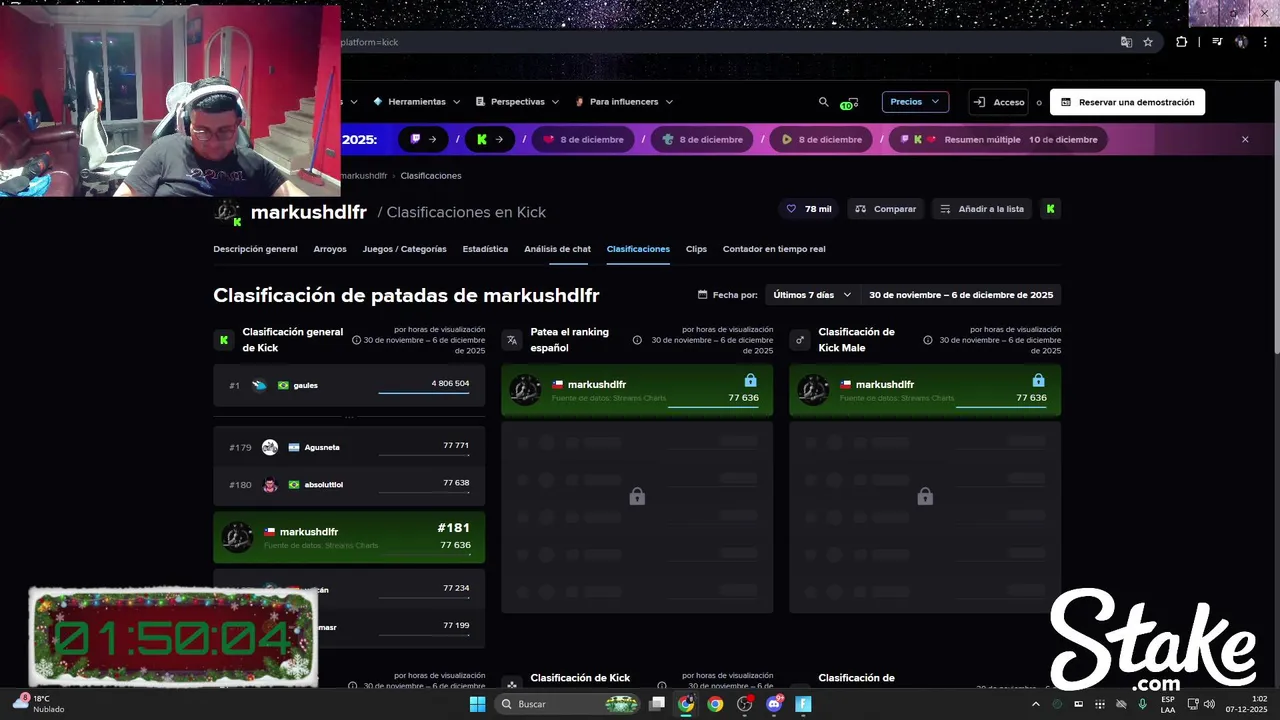
Task: Expand the Para influencers menu
Action: tap(624, 102)
